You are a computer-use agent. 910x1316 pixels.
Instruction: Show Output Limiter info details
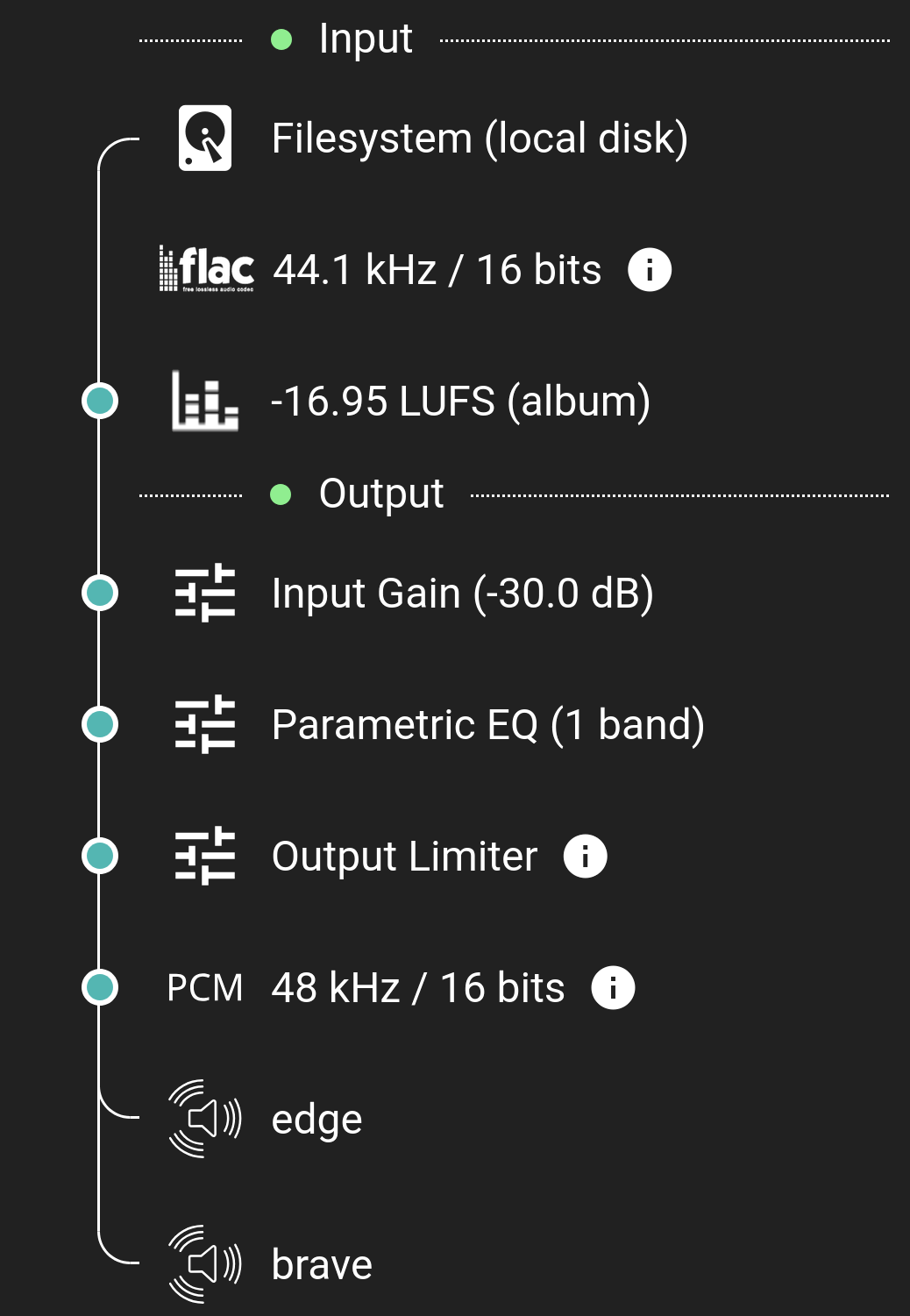click(585, 856)
